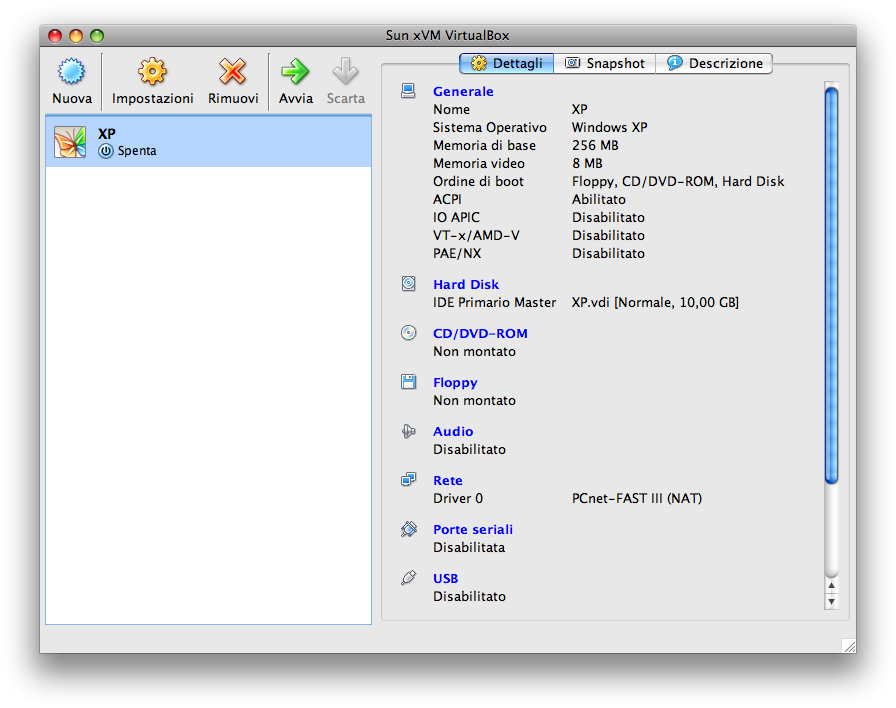Image resolution: width=896 pixels, height=708 pixels.
Task: Switch to the Dettagli tab
Action: coord(506,63)
